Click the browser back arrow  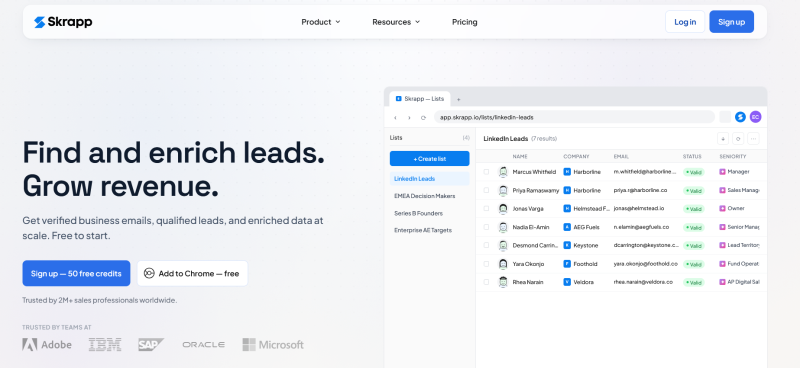(x=395, y=117)
